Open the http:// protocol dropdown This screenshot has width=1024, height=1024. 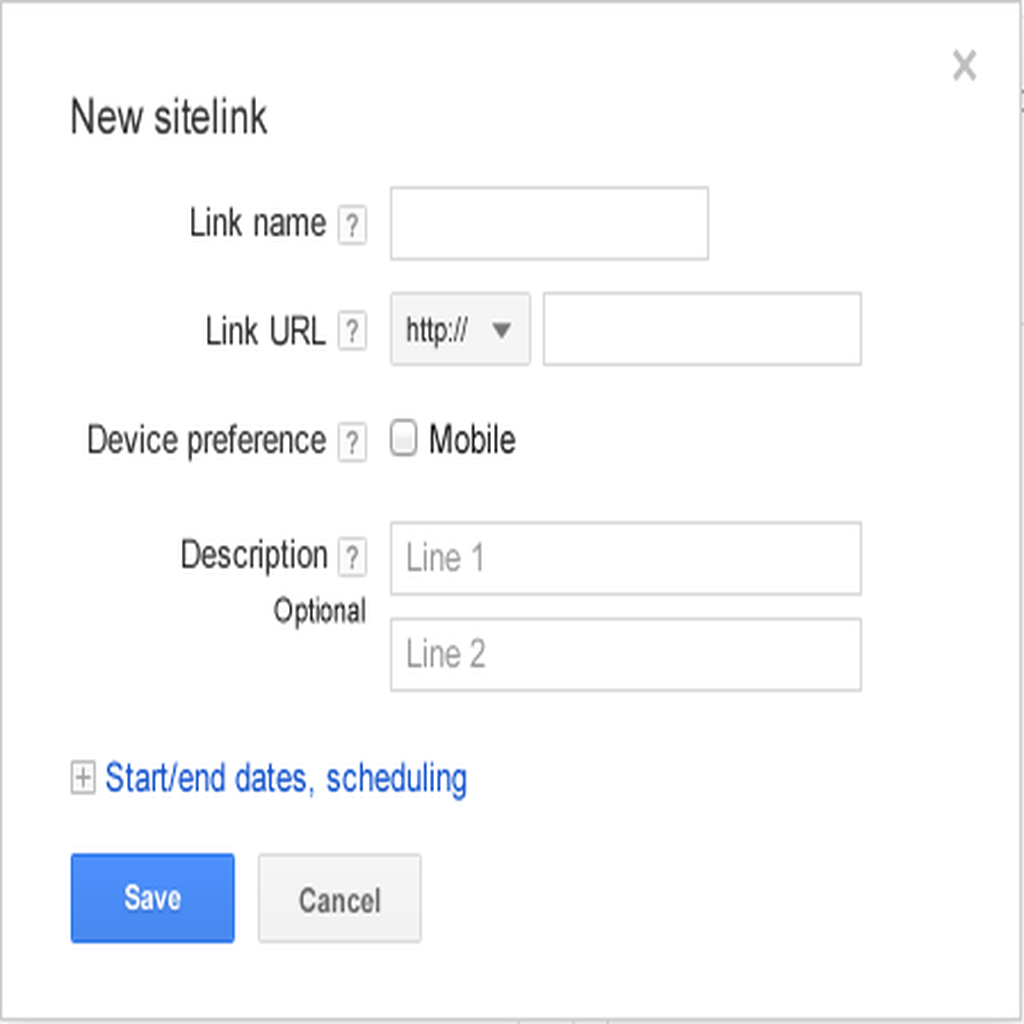(x=460, y=329)
